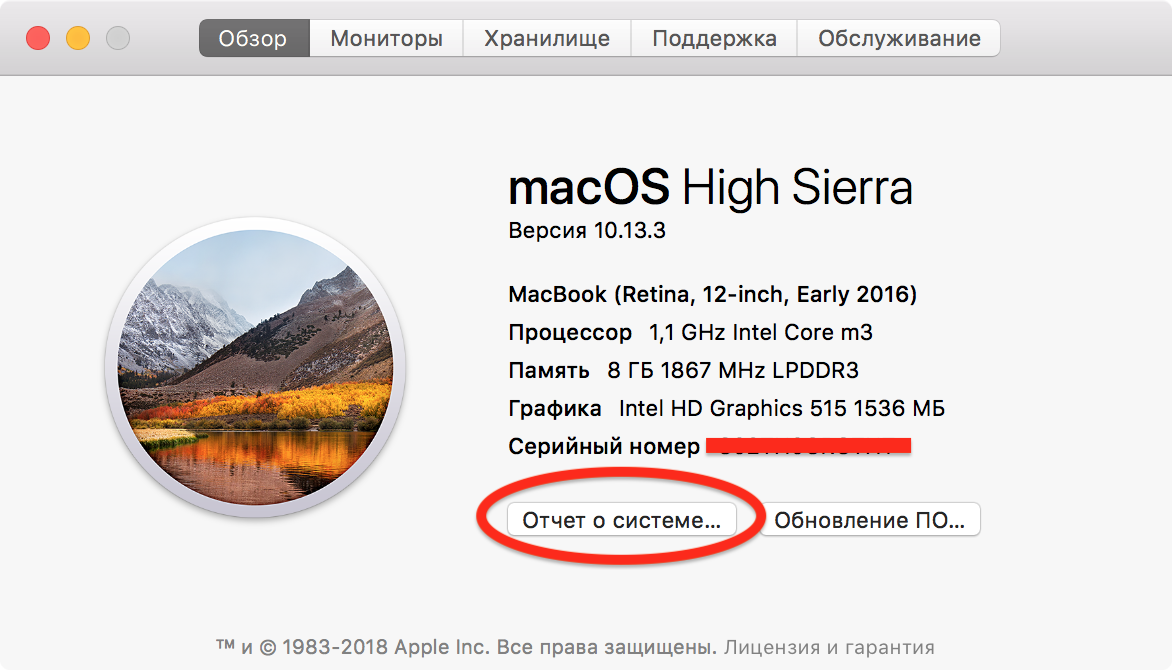This screenshot has height=670, width=1172.
Task: Select the Хранилище tab
Action: tap(547, 38)
